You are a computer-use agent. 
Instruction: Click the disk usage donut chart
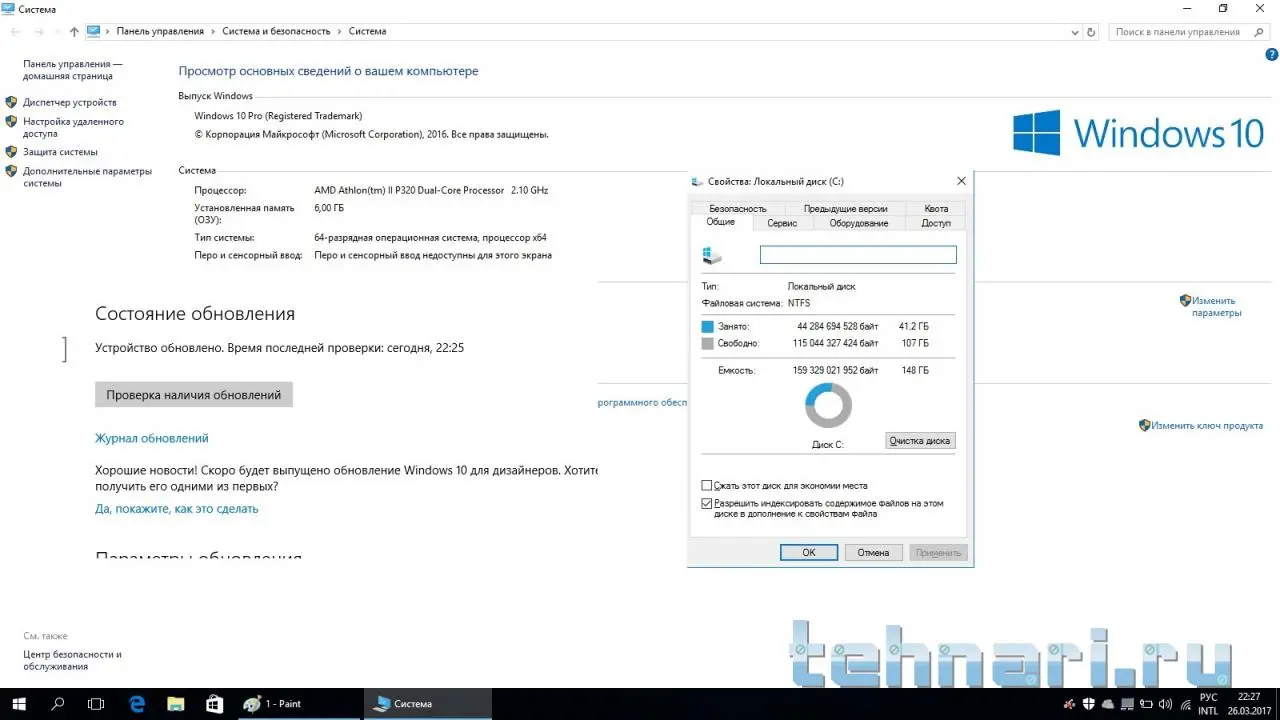pyautogui.click(x=828, y=407)
